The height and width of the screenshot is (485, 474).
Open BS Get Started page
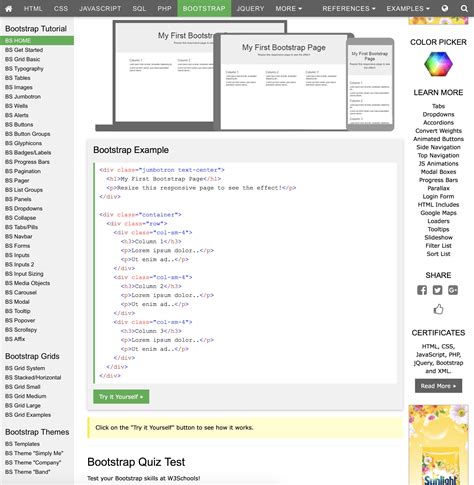(24, 50)
